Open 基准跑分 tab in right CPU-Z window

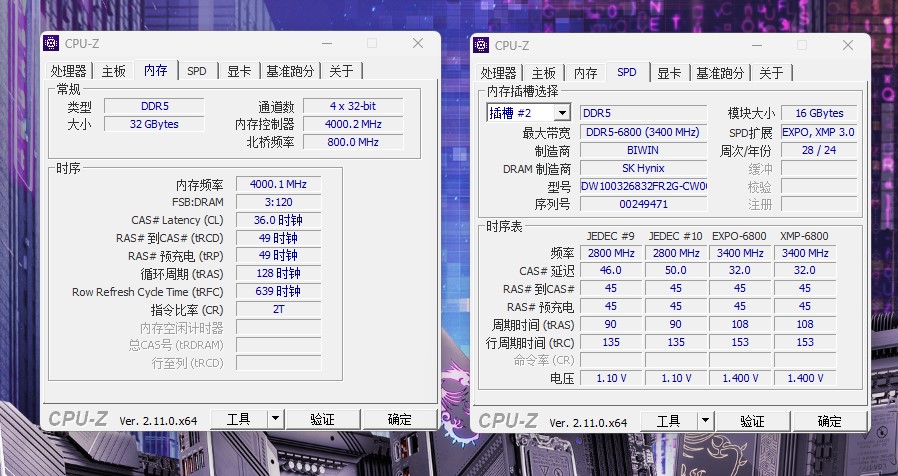click(x=720, y=73)
